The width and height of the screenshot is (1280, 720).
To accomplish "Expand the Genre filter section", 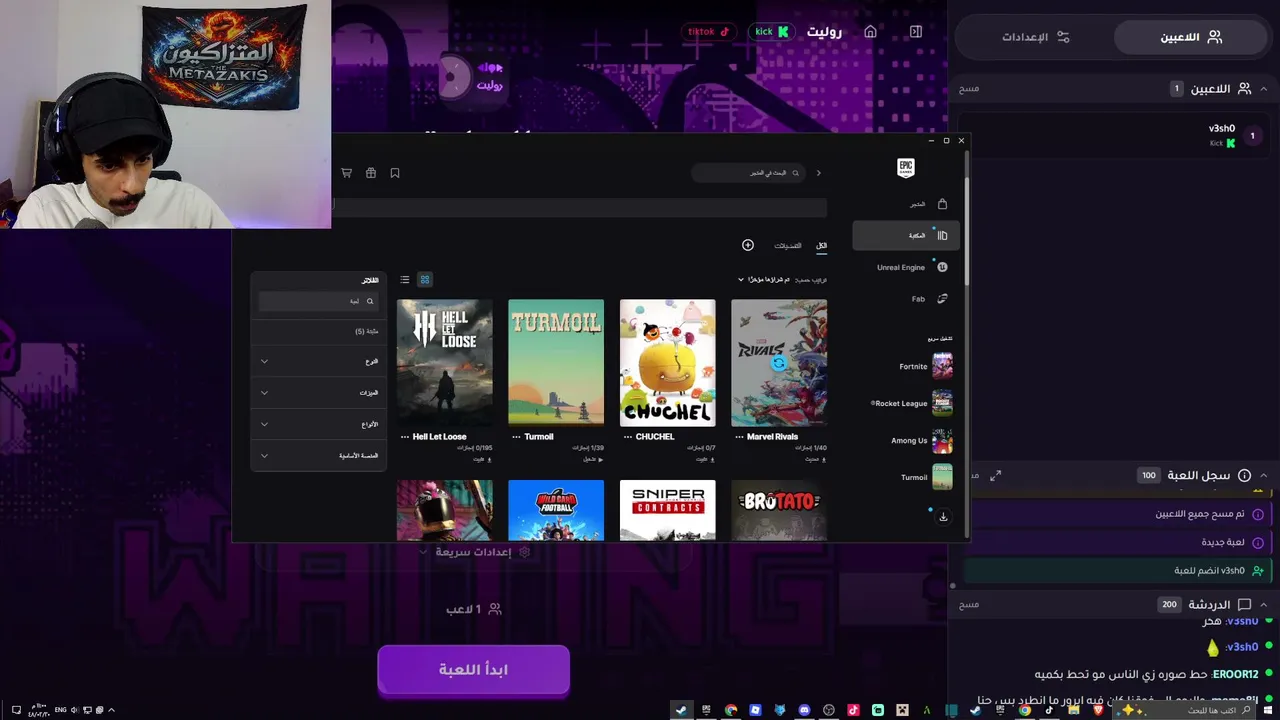I will coord(318,361).
